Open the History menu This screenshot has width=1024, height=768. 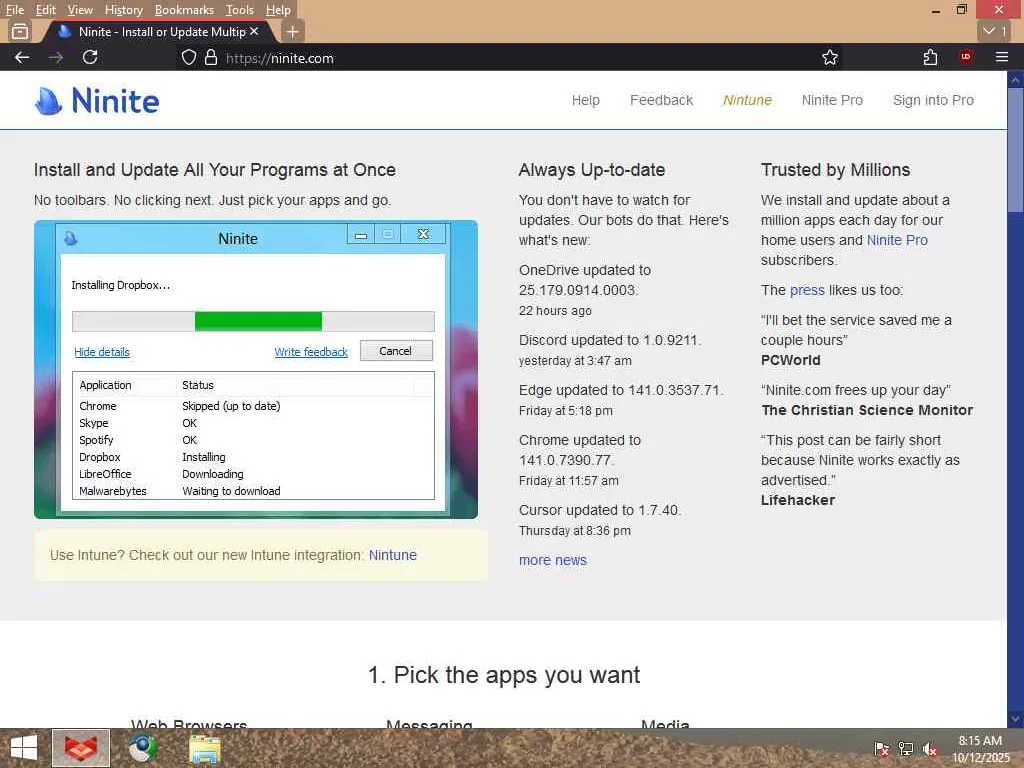(123, 10)
